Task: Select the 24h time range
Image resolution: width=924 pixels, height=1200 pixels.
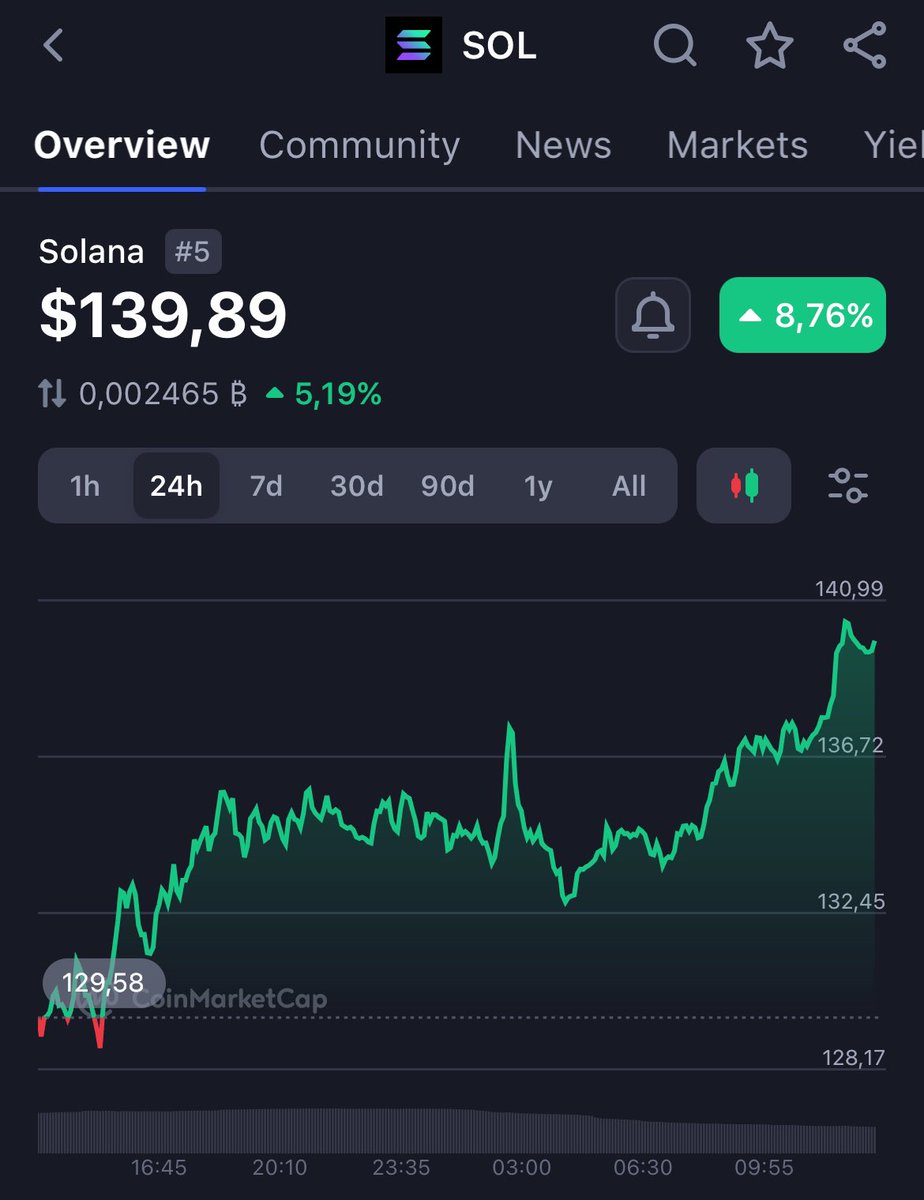Action: [176, 486]
